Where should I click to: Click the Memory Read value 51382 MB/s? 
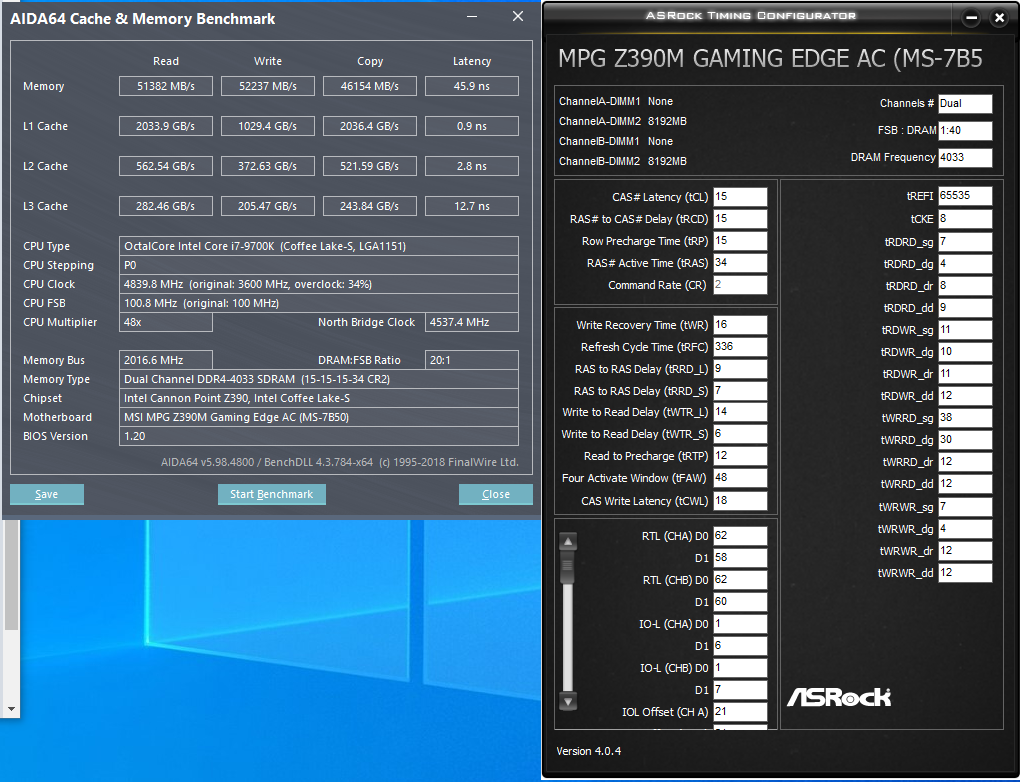click(x=166, y=86)
